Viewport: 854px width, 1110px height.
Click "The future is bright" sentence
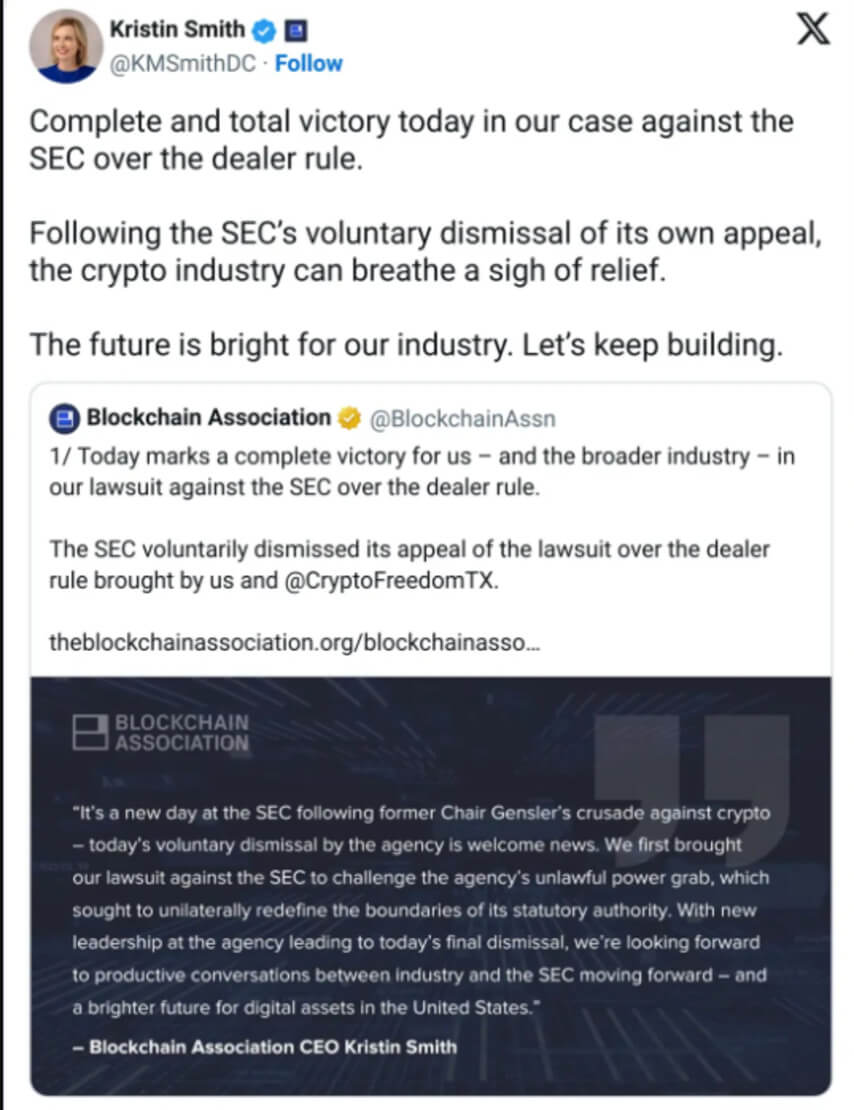tap(404, 345)
